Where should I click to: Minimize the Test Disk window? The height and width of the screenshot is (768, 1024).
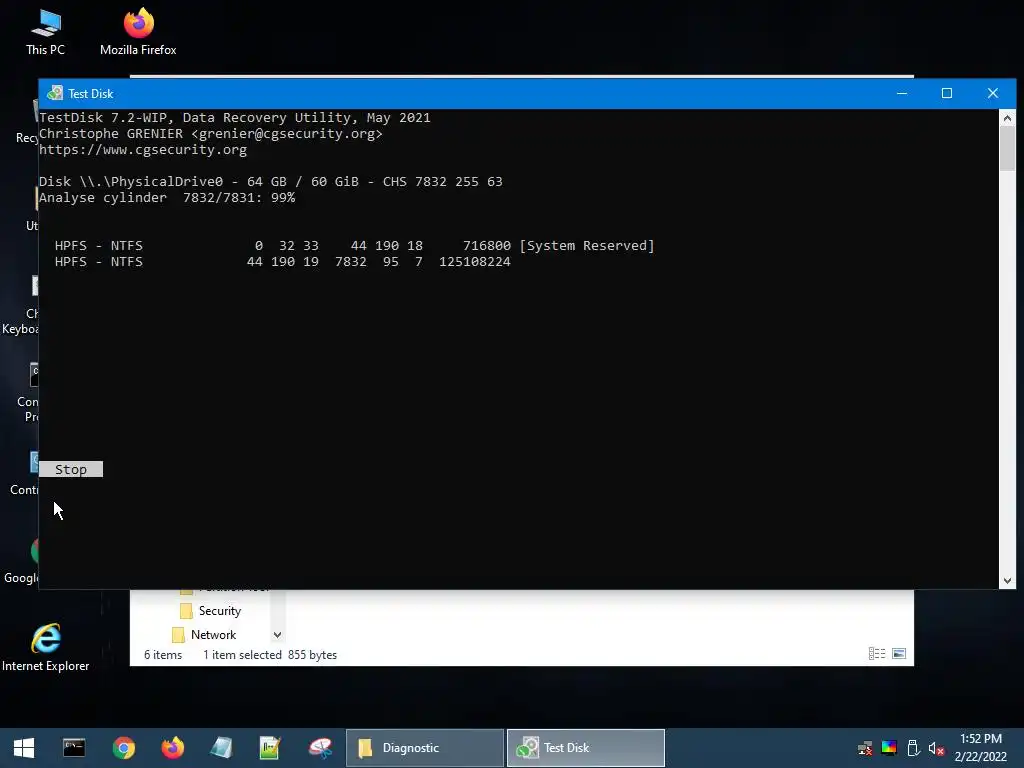(902, 93)
